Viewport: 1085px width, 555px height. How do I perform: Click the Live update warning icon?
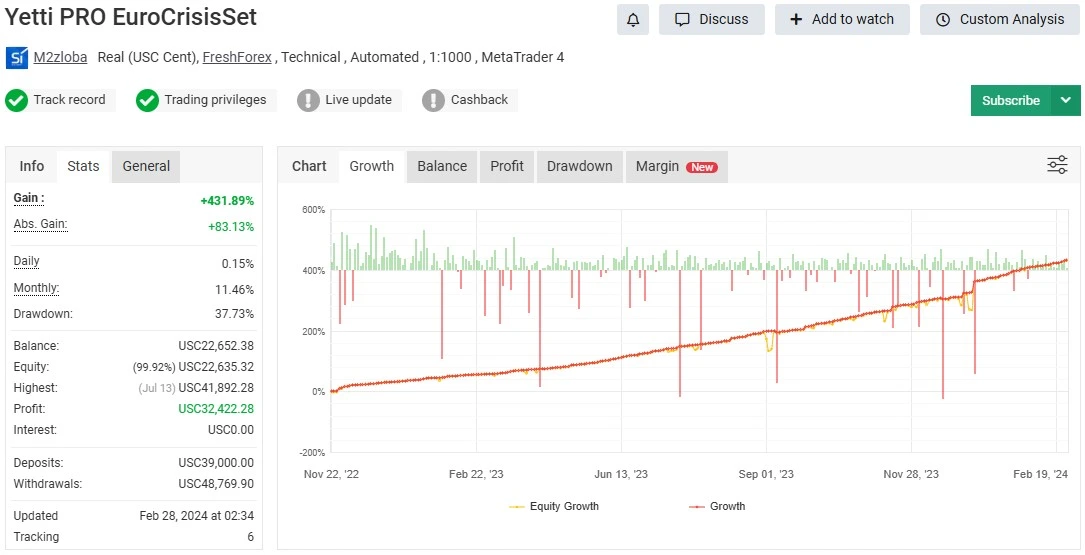308,100
